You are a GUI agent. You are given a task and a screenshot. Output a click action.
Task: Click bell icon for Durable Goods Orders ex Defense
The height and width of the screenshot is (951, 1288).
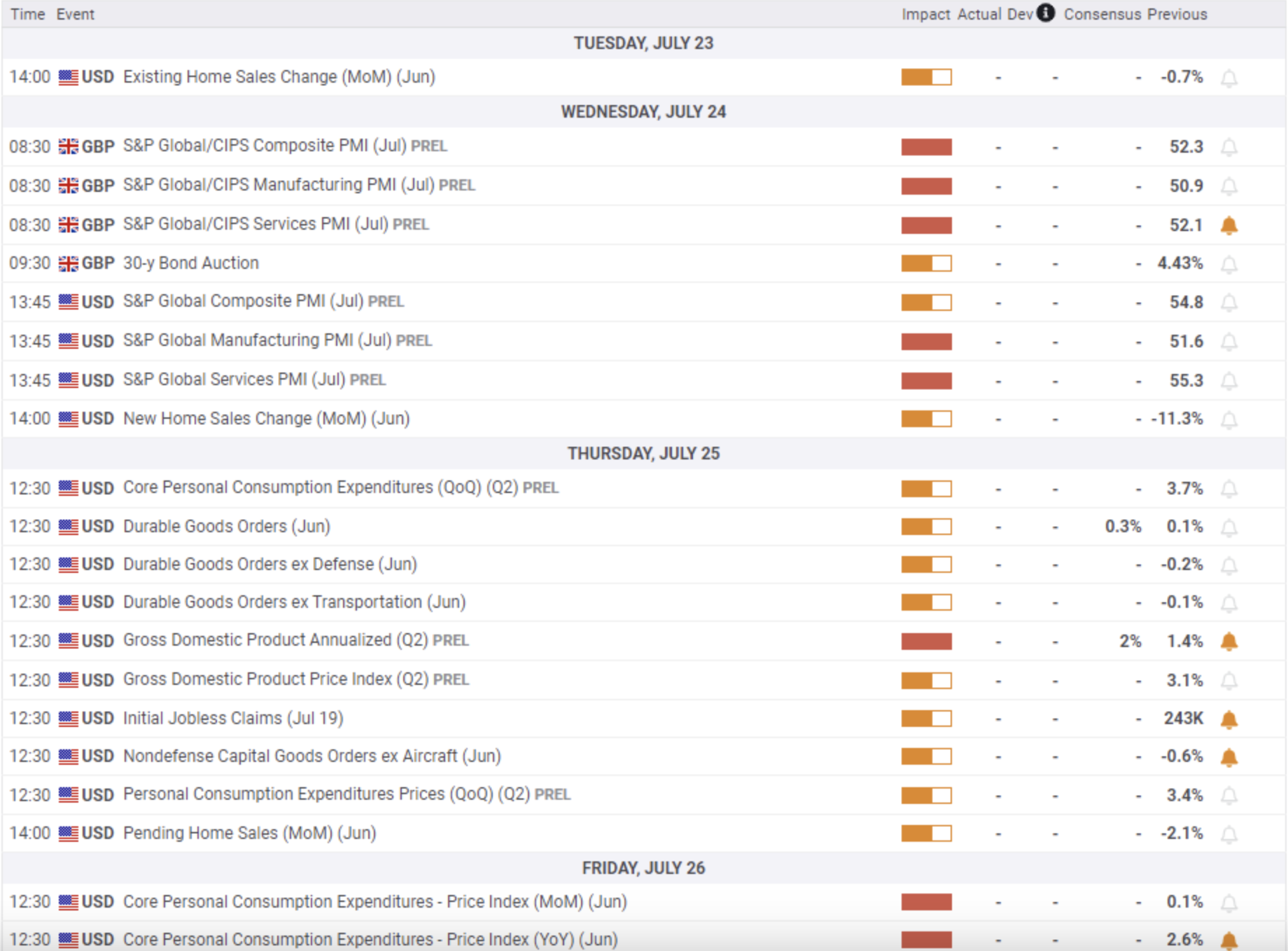click(x=1229, y=565)
